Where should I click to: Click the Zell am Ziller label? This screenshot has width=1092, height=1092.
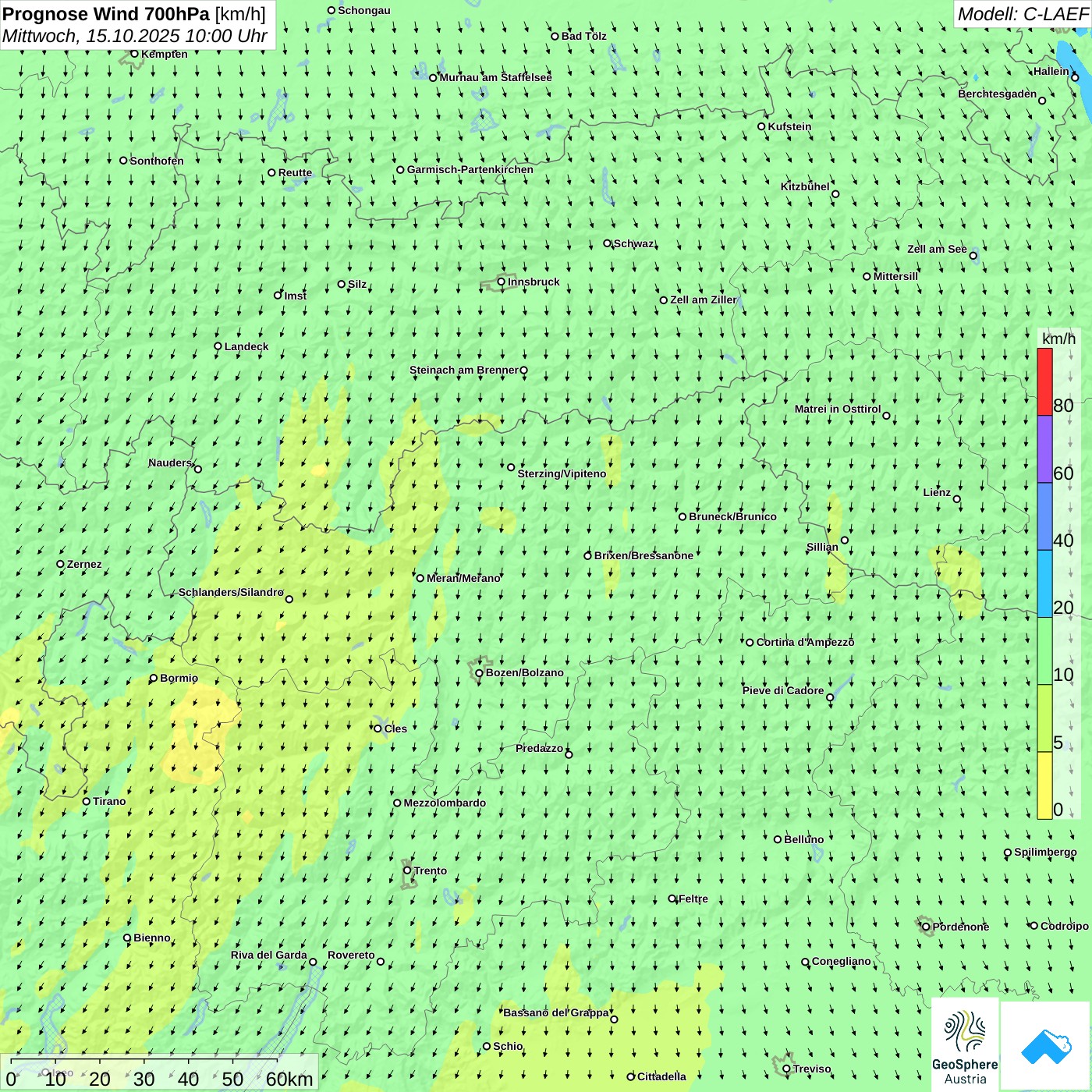click(x=704, y=300)
